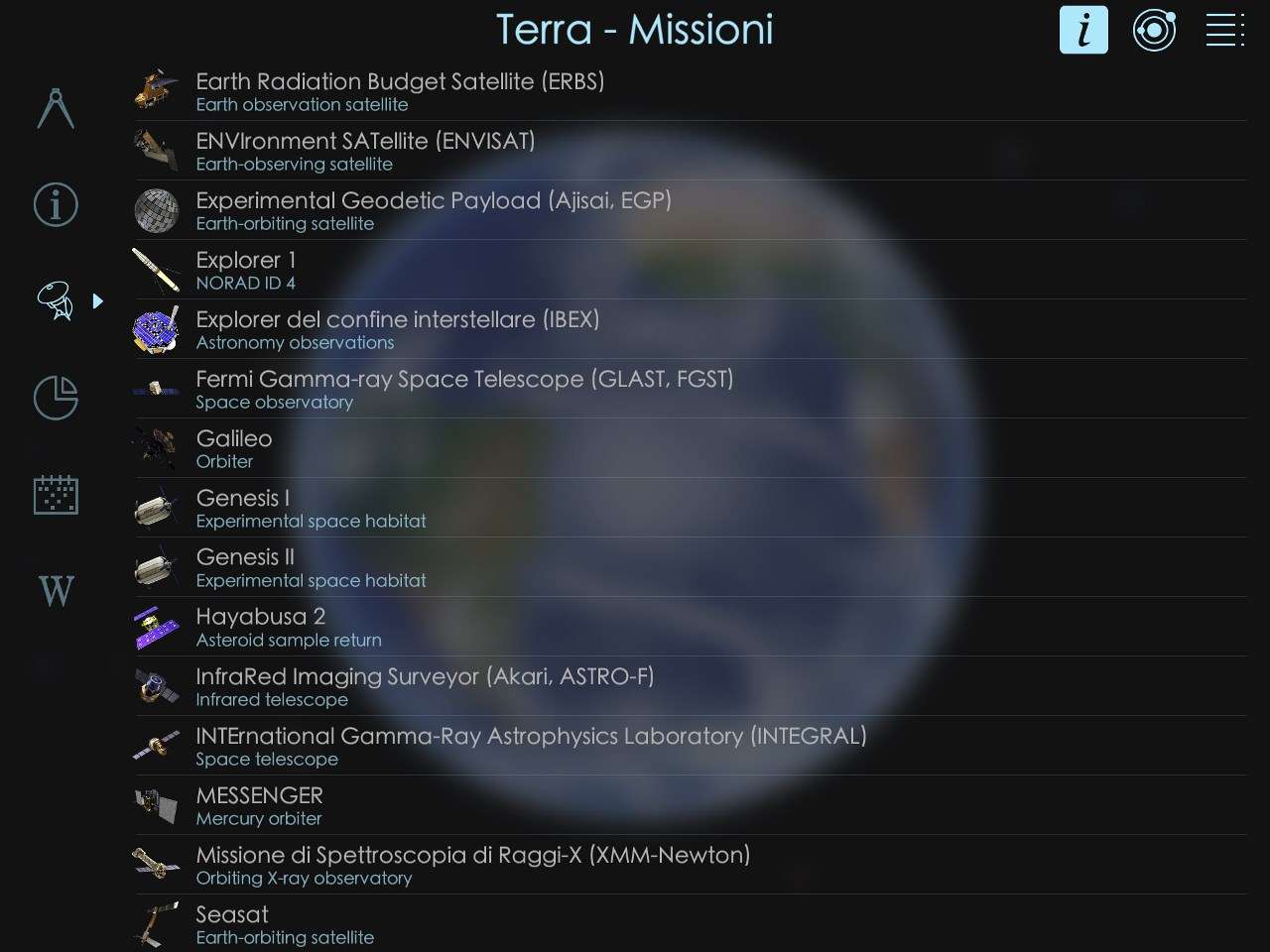
Task: Open the pie chart composition sidebar icon
Action: tap(56, 398)
